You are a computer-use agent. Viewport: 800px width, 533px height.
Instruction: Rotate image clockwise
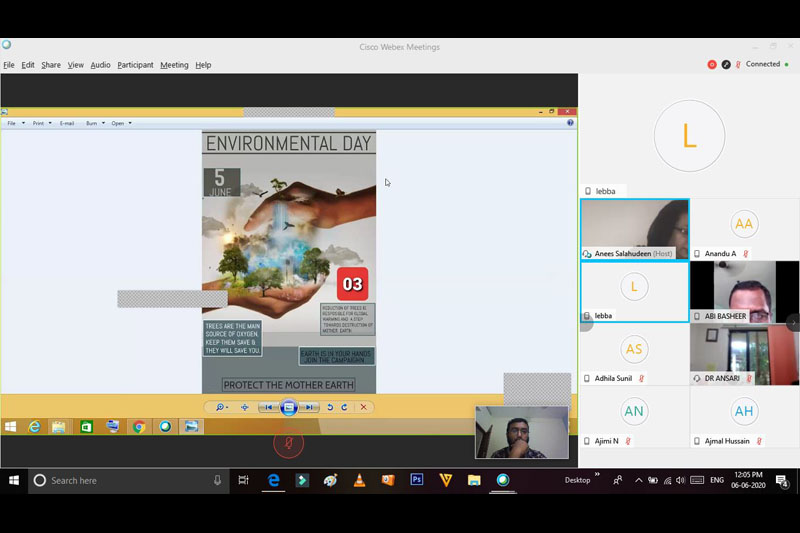(345, 407)
